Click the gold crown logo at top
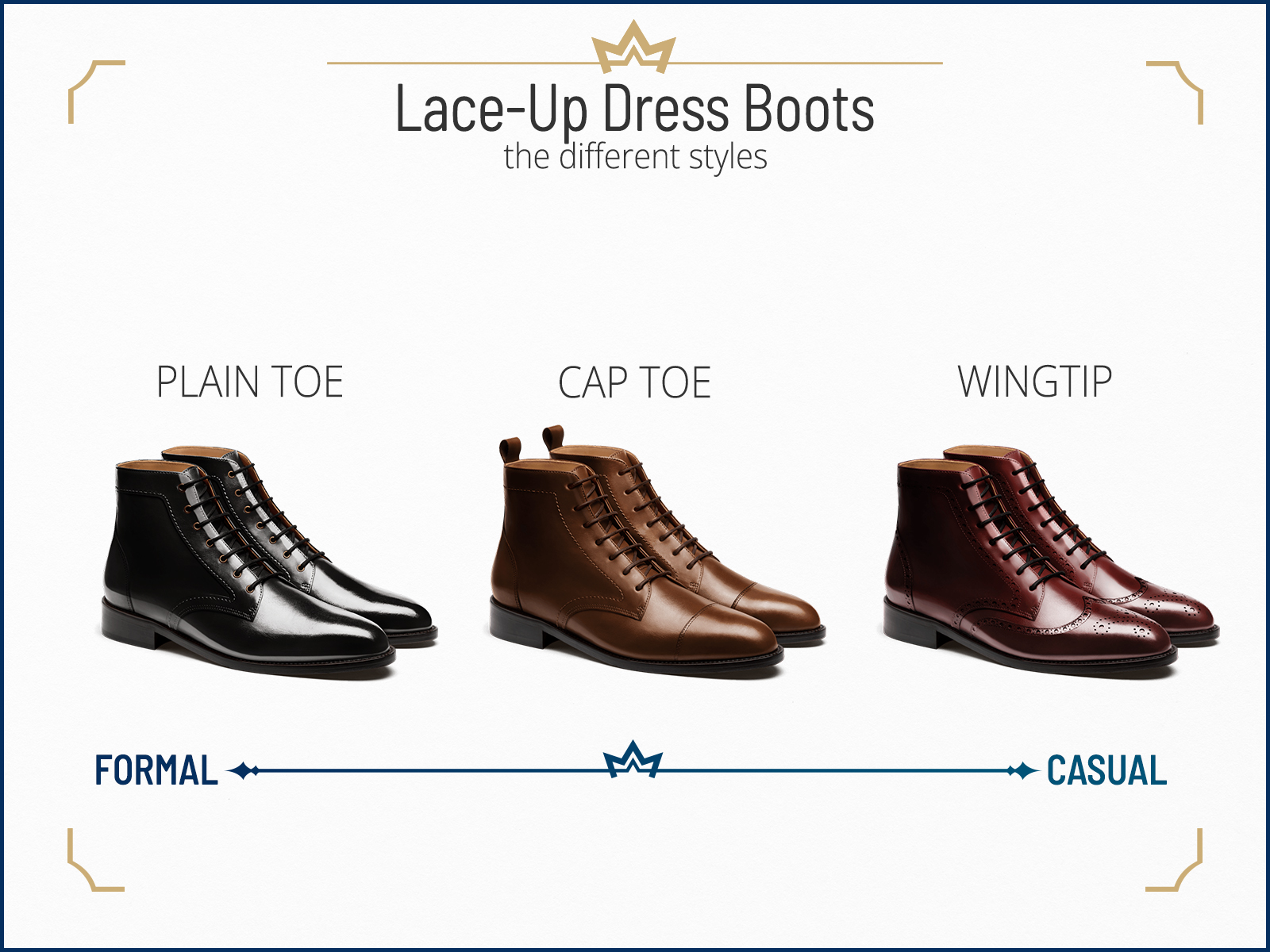Screen dimensions: 1270x952 (633, 47)
